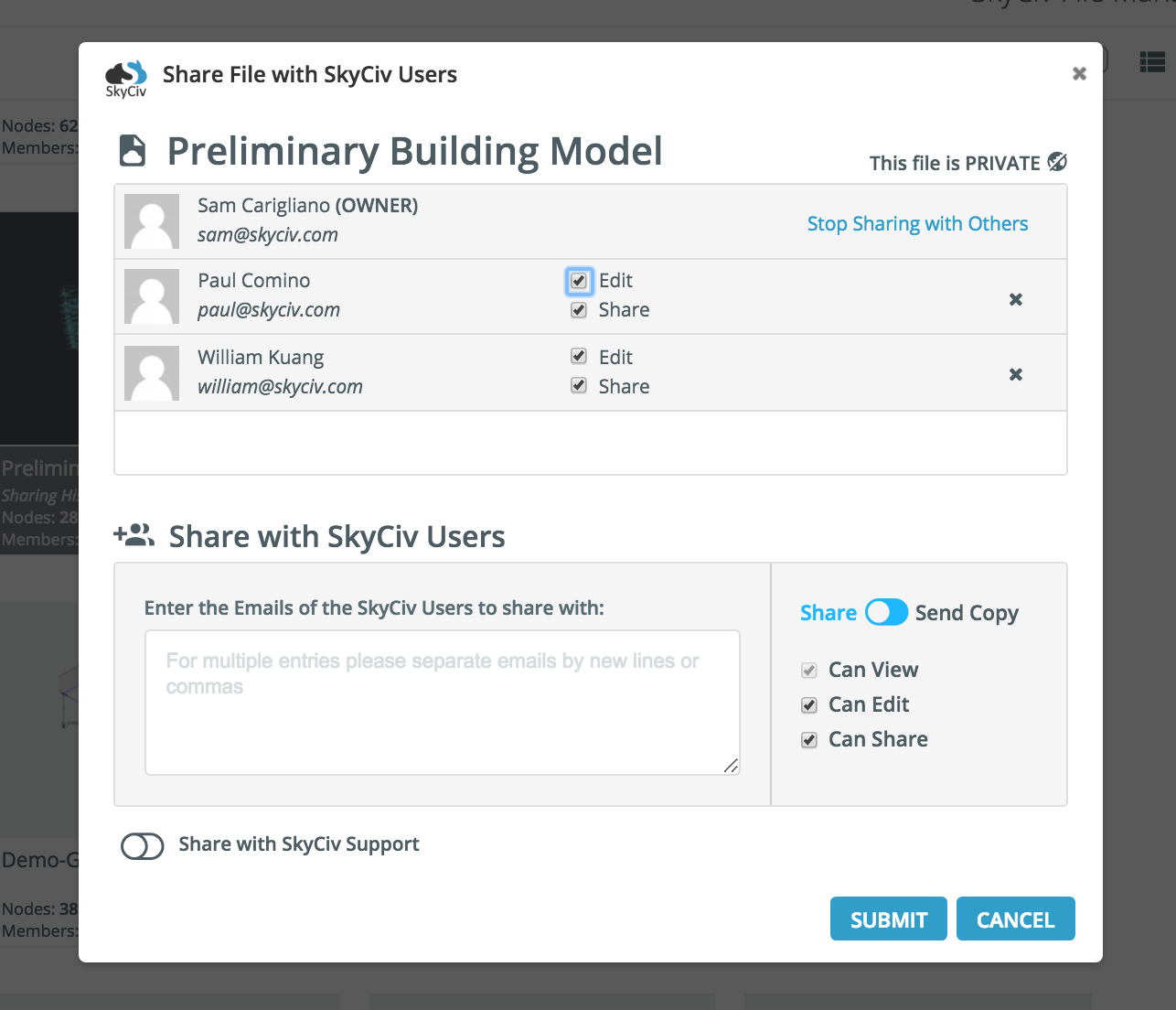The image size is (1176, 1010).
Task: Enable the "Share with SkyCiv Support" toggle
Action: (x=143, y=845)
